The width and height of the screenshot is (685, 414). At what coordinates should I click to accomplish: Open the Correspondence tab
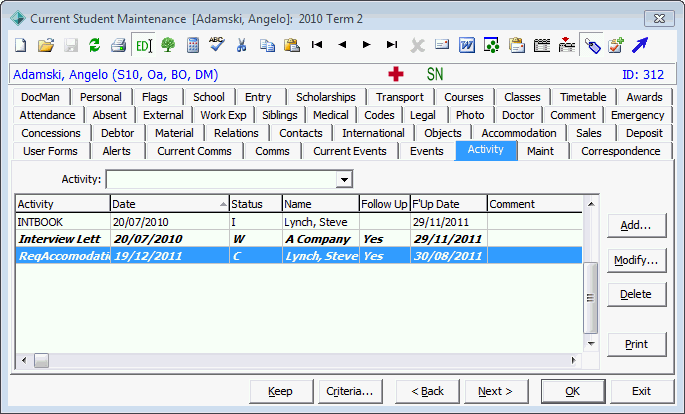point(620,151)
